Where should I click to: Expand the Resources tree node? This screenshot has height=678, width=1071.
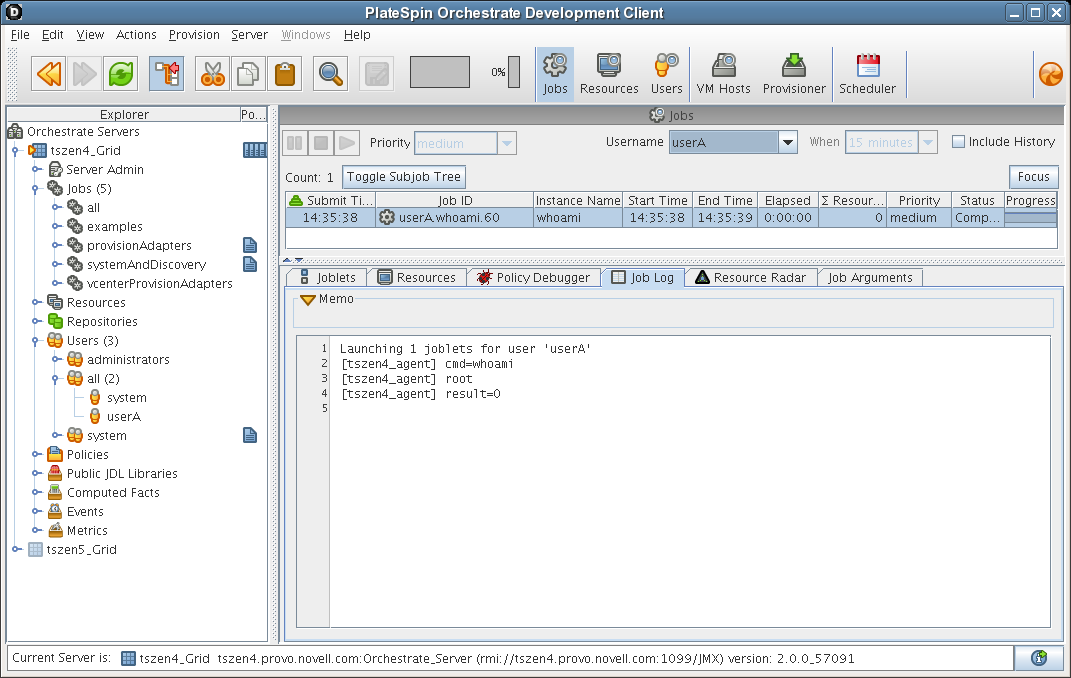point(36,302)
